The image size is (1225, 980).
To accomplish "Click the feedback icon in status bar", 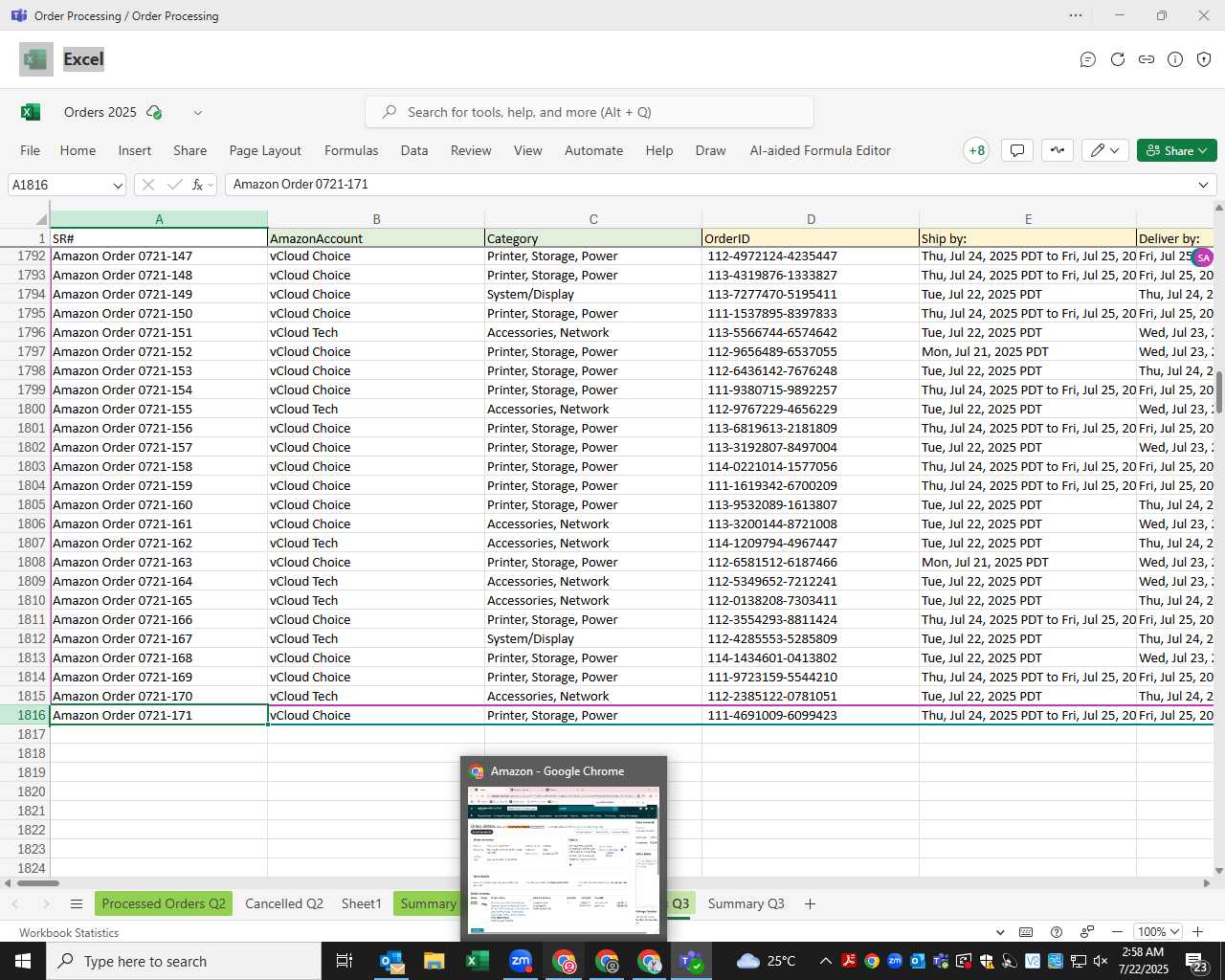I will pos(1087,932).
